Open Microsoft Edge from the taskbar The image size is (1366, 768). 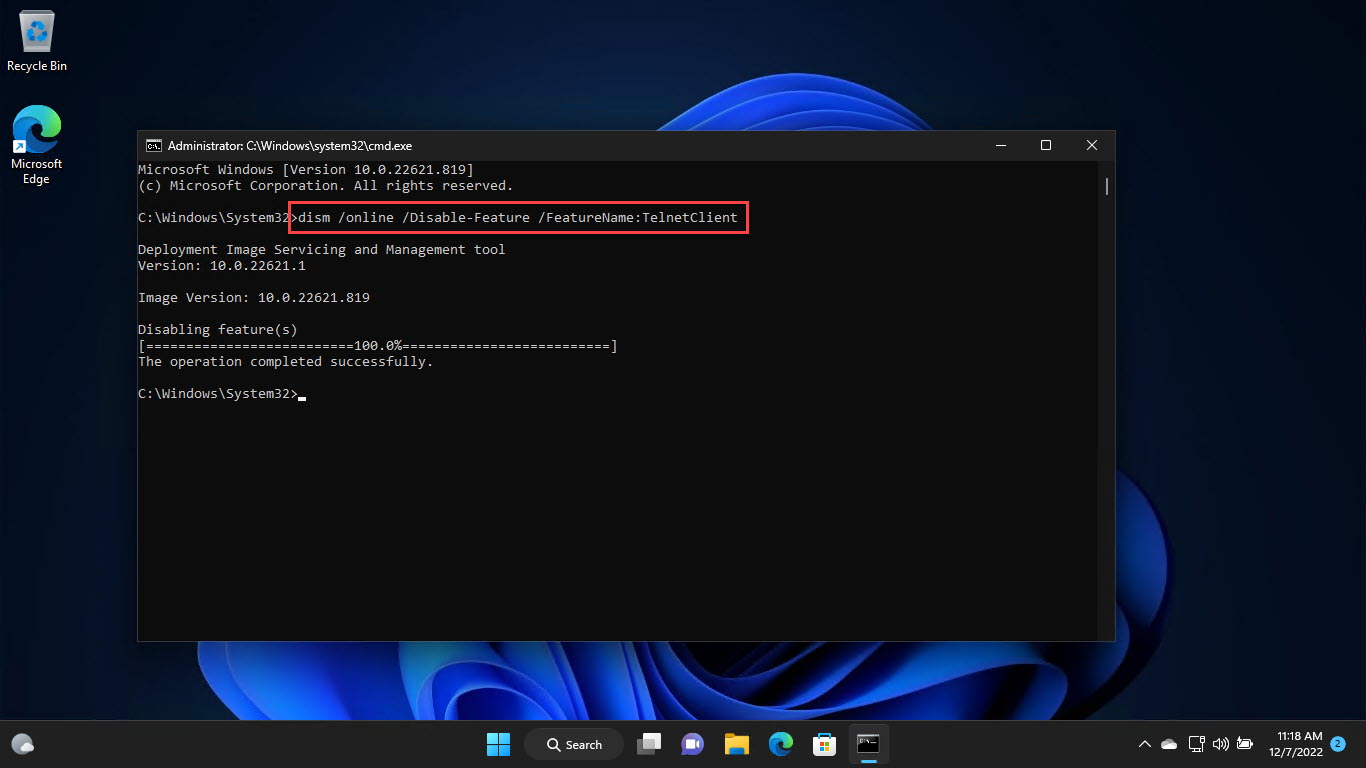click(x=780, y=744)
